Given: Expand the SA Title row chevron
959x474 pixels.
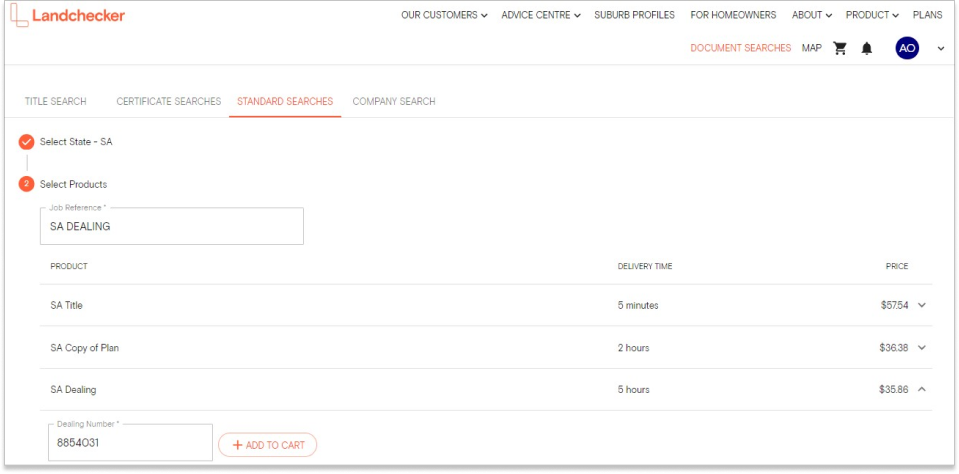Looking at the screenshot, I should 922,305.
